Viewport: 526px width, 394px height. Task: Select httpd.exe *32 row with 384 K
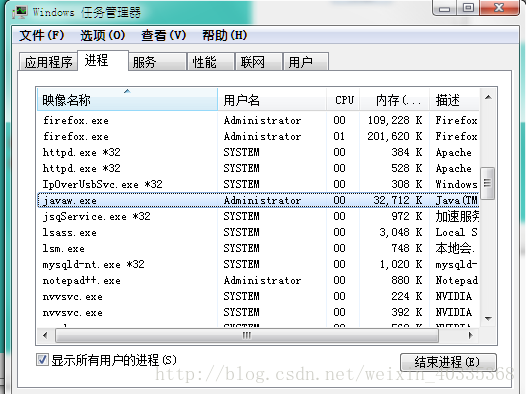[258, 152]
